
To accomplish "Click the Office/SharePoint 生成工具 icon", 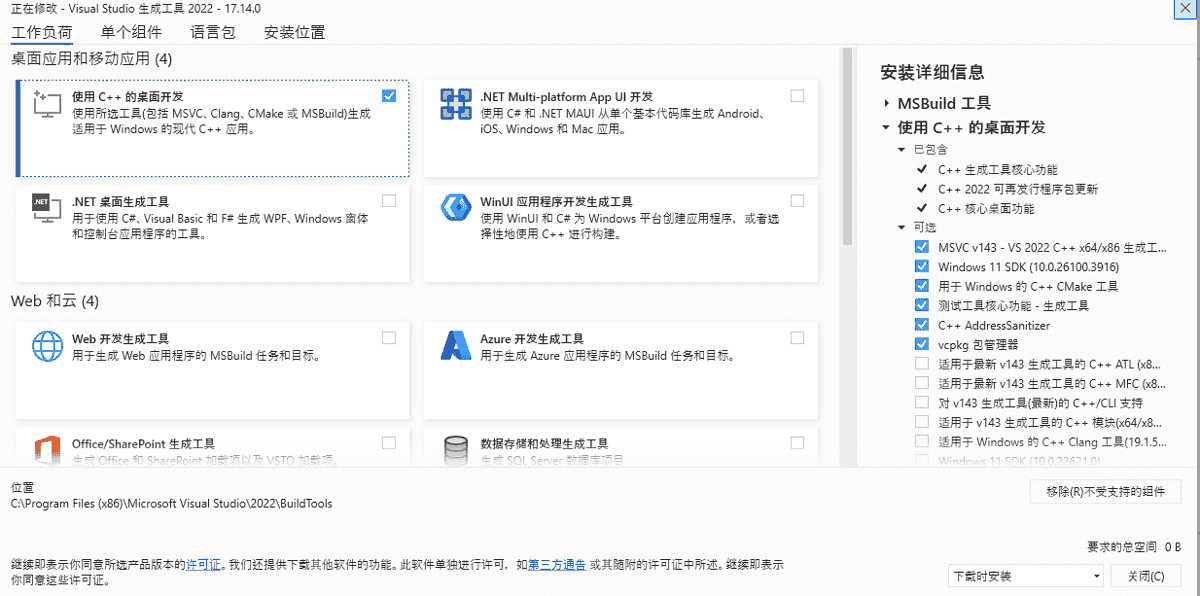I will click(x=47, y=450).
